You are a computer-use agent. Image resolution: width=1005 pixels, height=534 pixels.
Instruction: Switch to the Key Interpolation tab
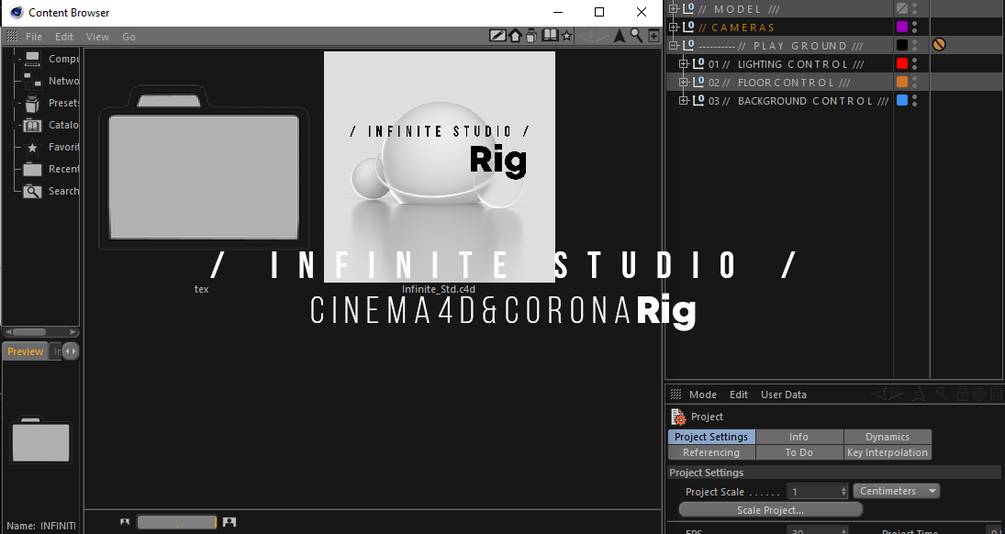(x=887, y=453)
